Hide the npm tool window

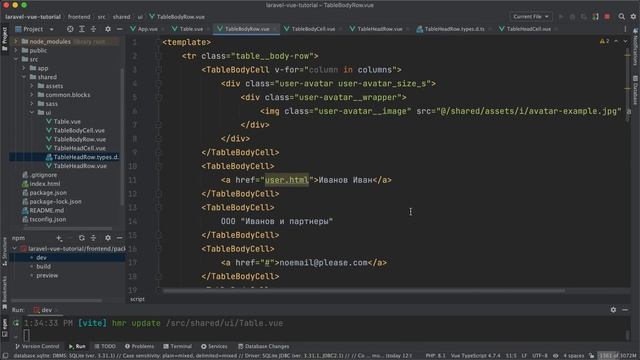coord(119,238)
